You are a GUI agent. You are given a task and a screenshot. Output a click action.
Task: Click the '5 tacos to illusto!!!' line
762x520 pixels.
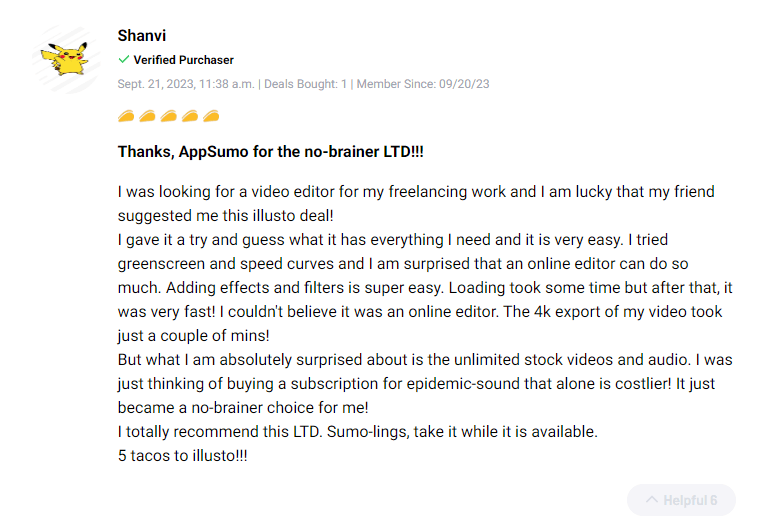(182, 455)
